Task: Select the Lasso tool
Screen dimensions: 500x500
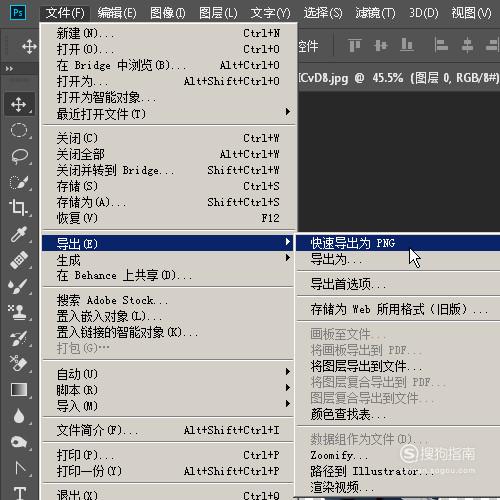Action: tap(19, 156)
